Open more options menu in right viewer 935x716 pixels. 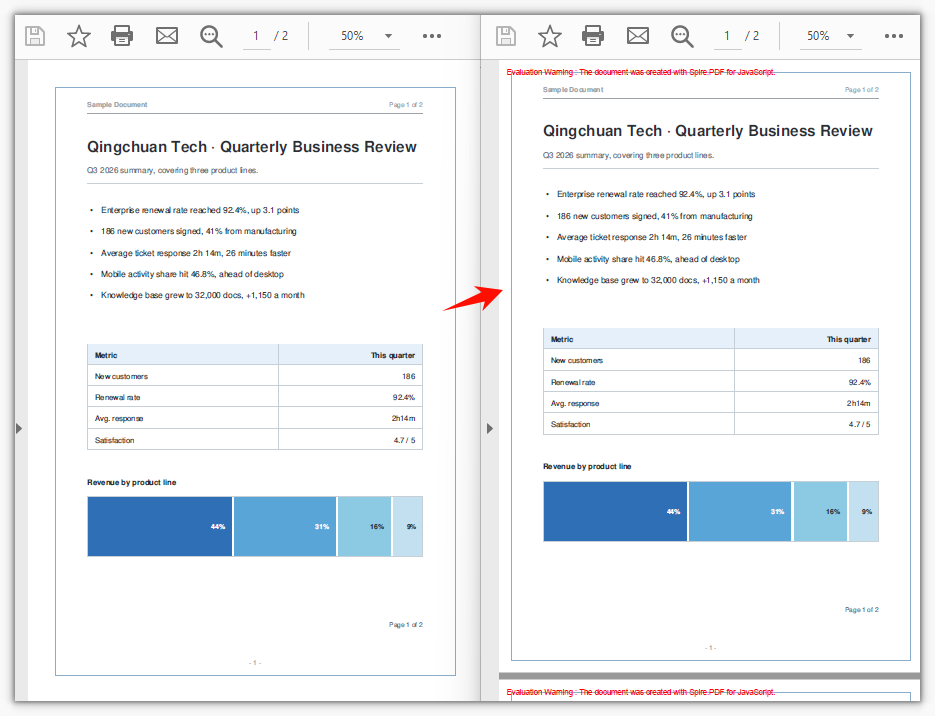[x=894, y=36]
